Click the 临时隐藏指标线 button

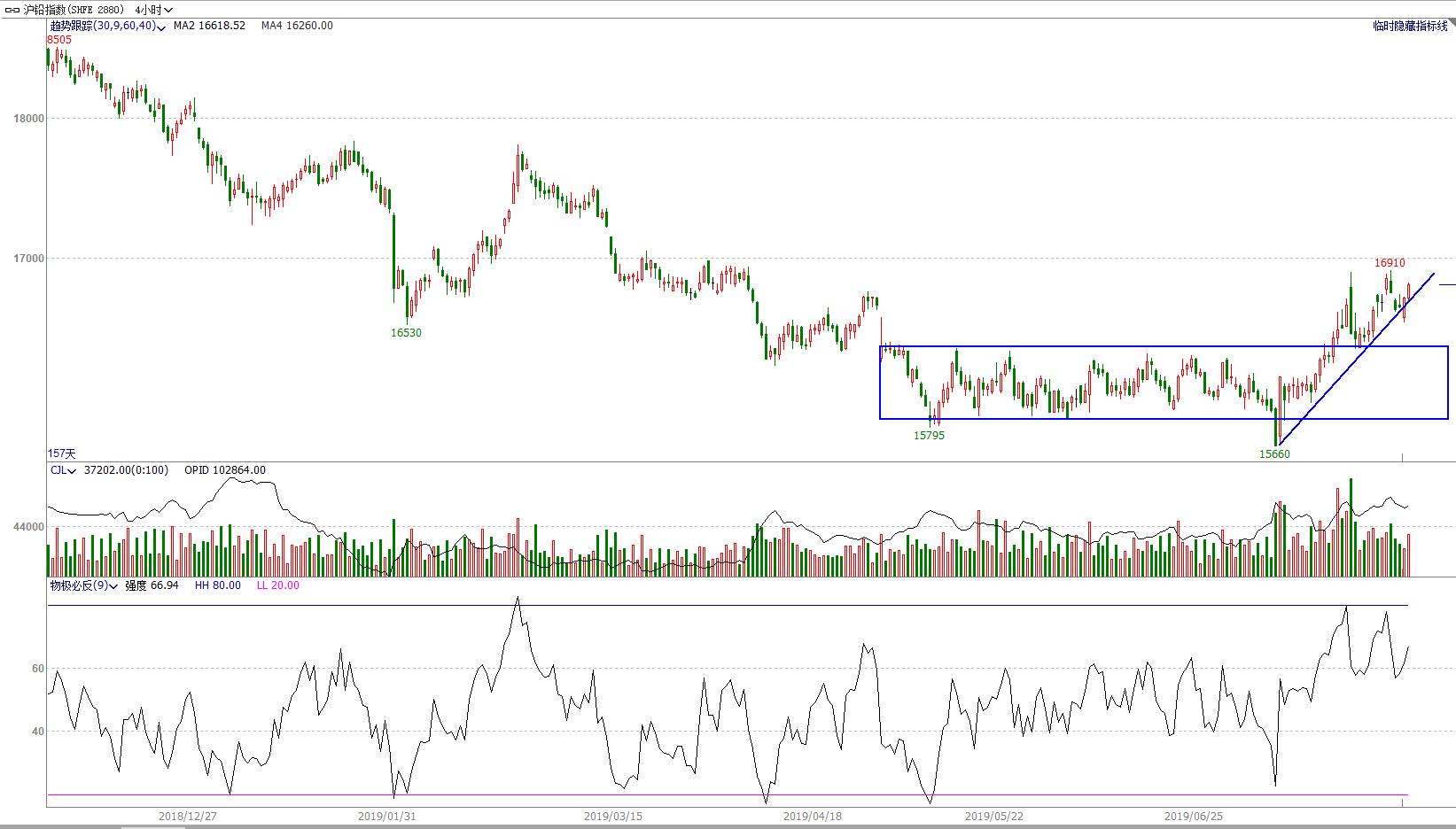coord(1410,27)
